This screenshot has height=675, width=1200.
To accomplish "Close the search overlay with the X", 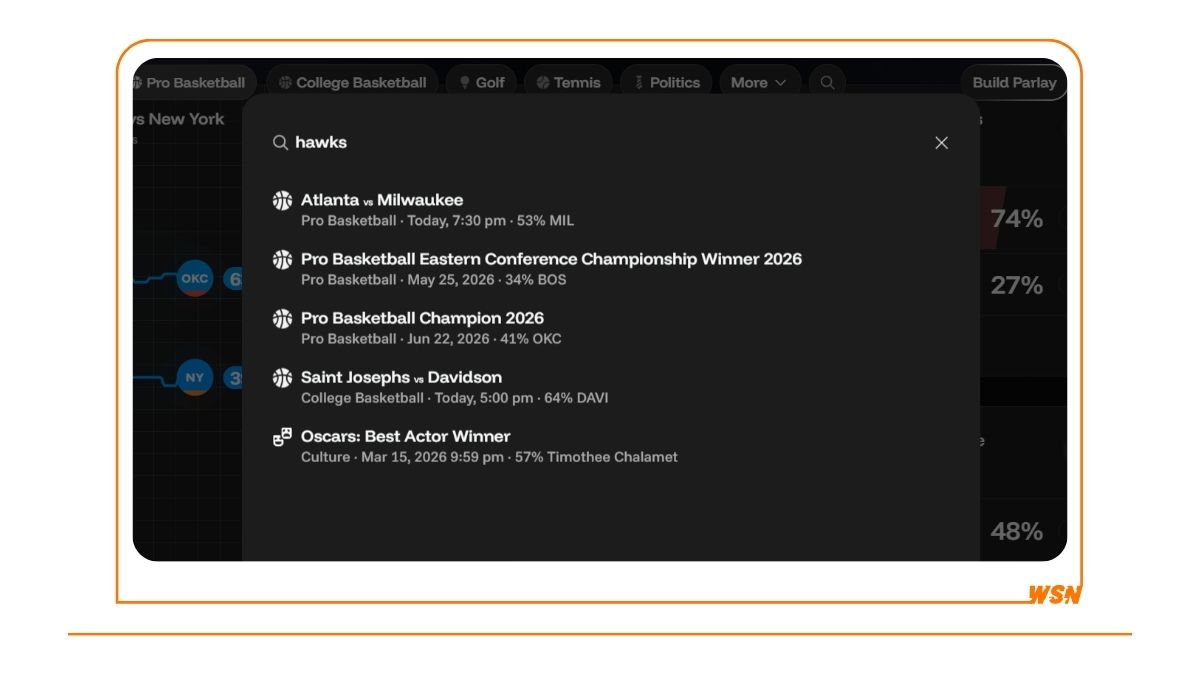I will (941, 143).
